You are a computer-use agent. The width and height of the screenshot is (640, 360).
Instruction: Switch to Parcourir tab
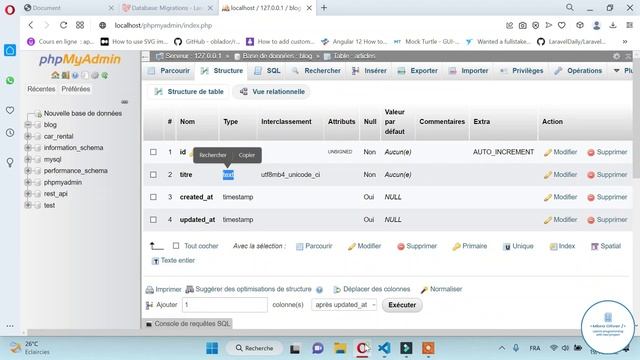(169, 71)
